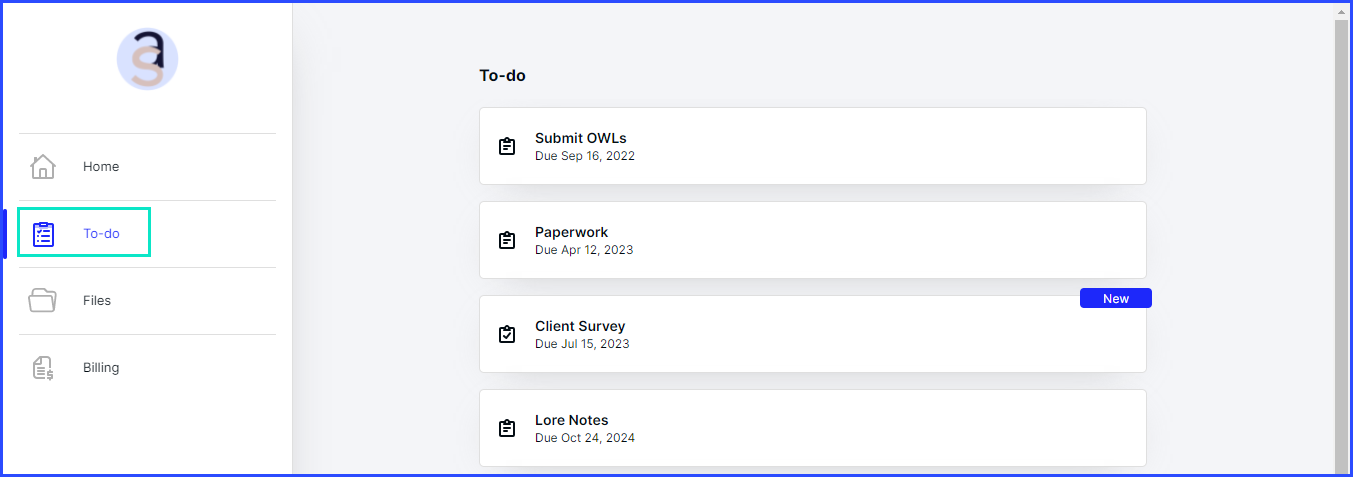This screenshot has width=1353, height=477.
Task: Click the circular logo at sidebar top
Action: tap(147, 59)
